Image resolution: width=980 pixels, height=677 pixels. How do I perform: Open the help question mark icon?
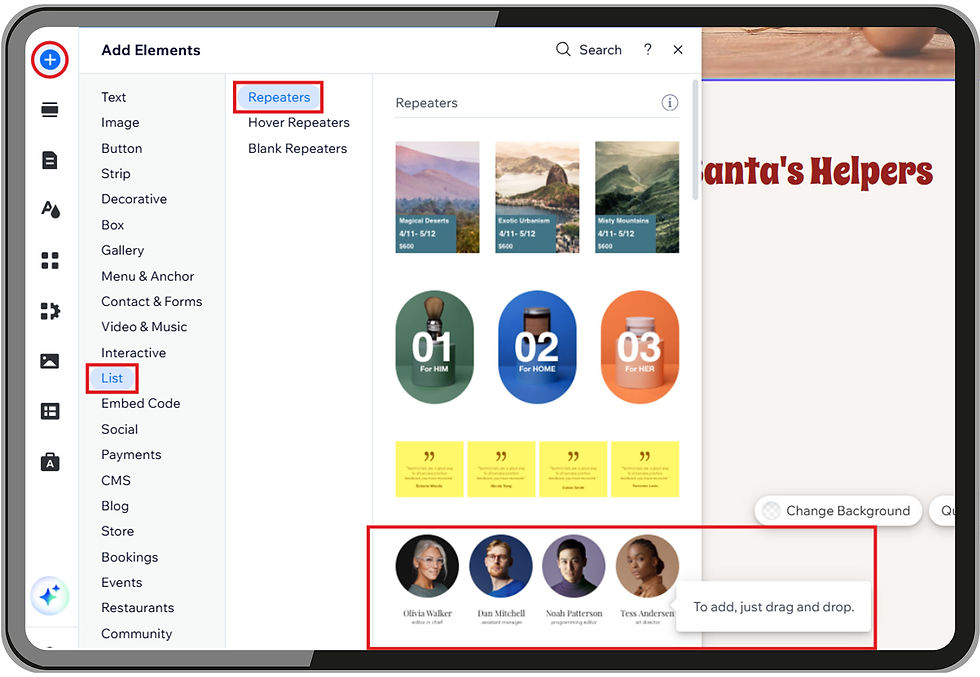coord(646,49)
